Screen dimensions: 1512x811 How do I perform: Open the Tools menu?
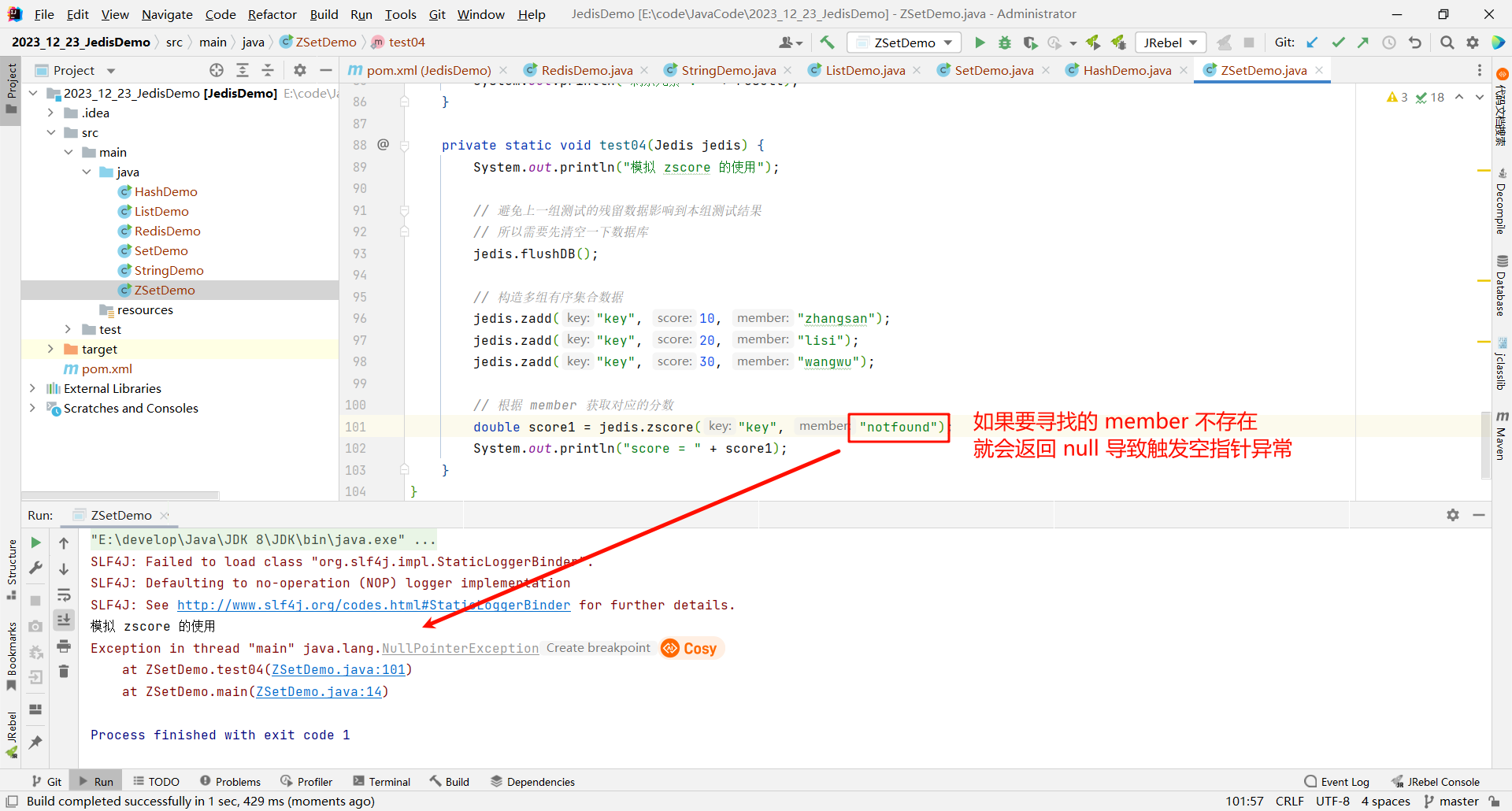[400, 14]
